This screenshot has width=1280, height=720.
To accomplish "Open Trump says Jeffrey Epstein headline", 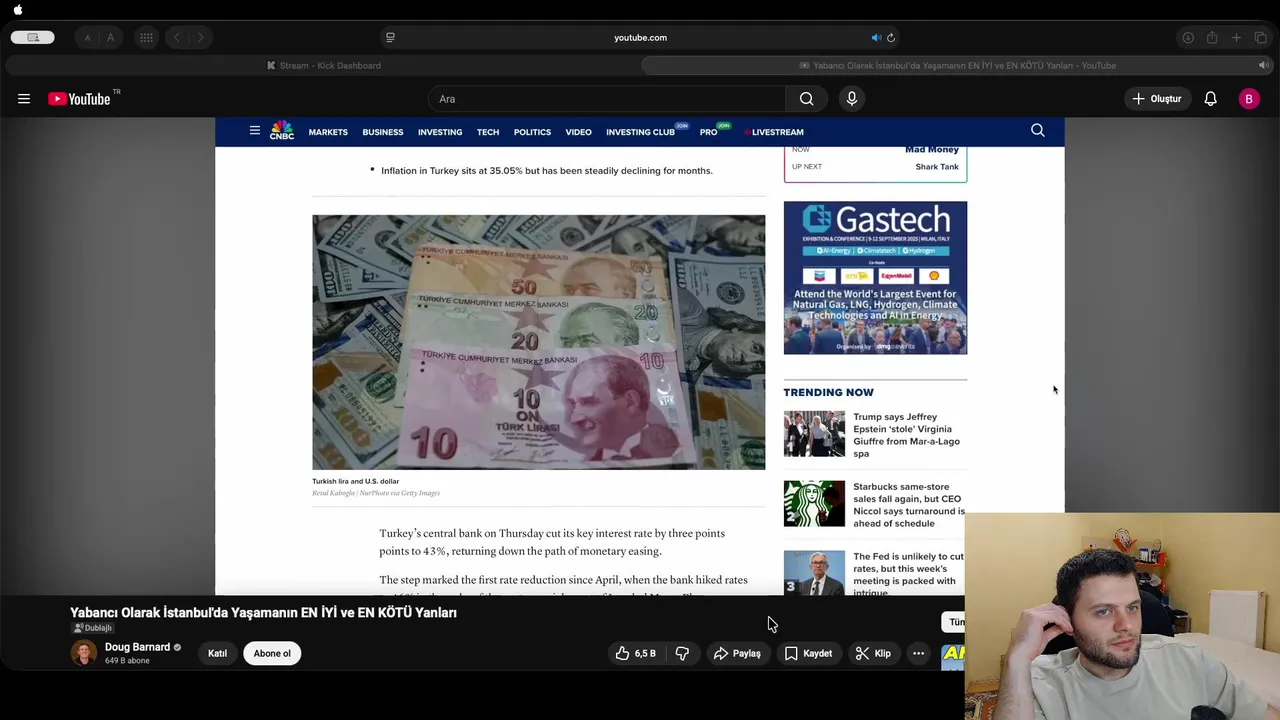I will 907,435.
